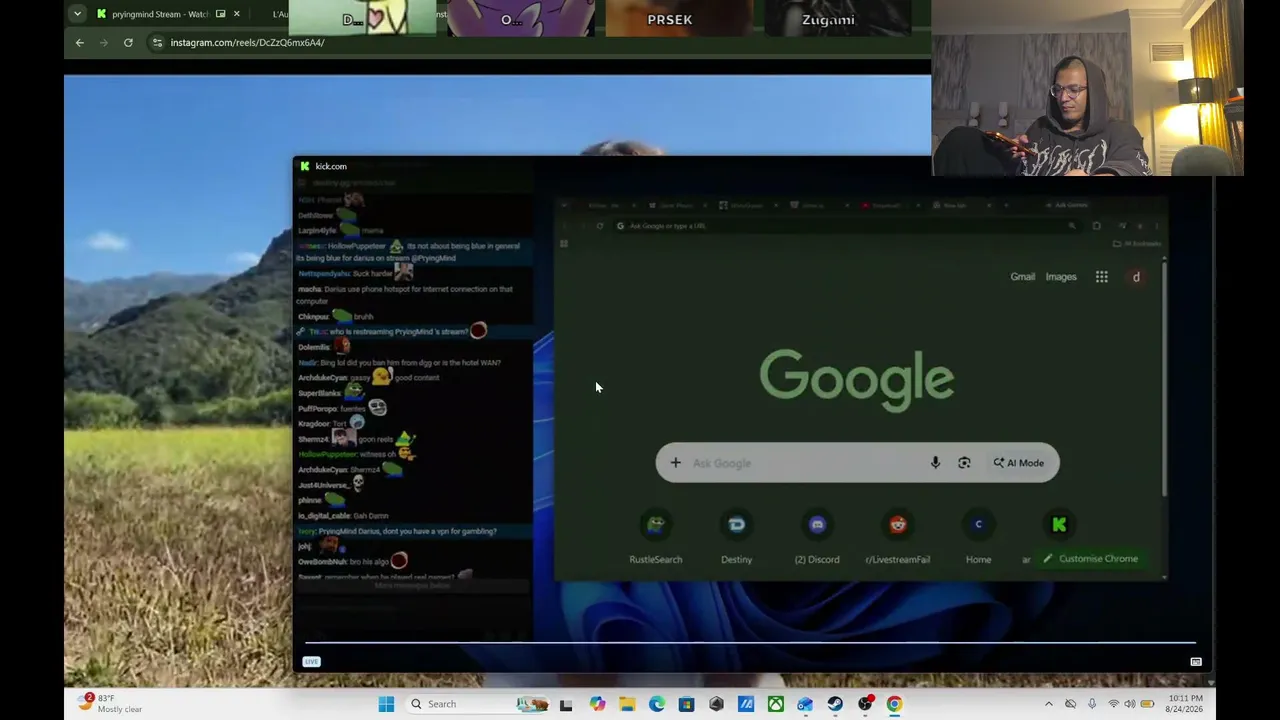
Task: Click the picture-in-picture icon on pryingmind tab
Action: click(x=221, y=14)
